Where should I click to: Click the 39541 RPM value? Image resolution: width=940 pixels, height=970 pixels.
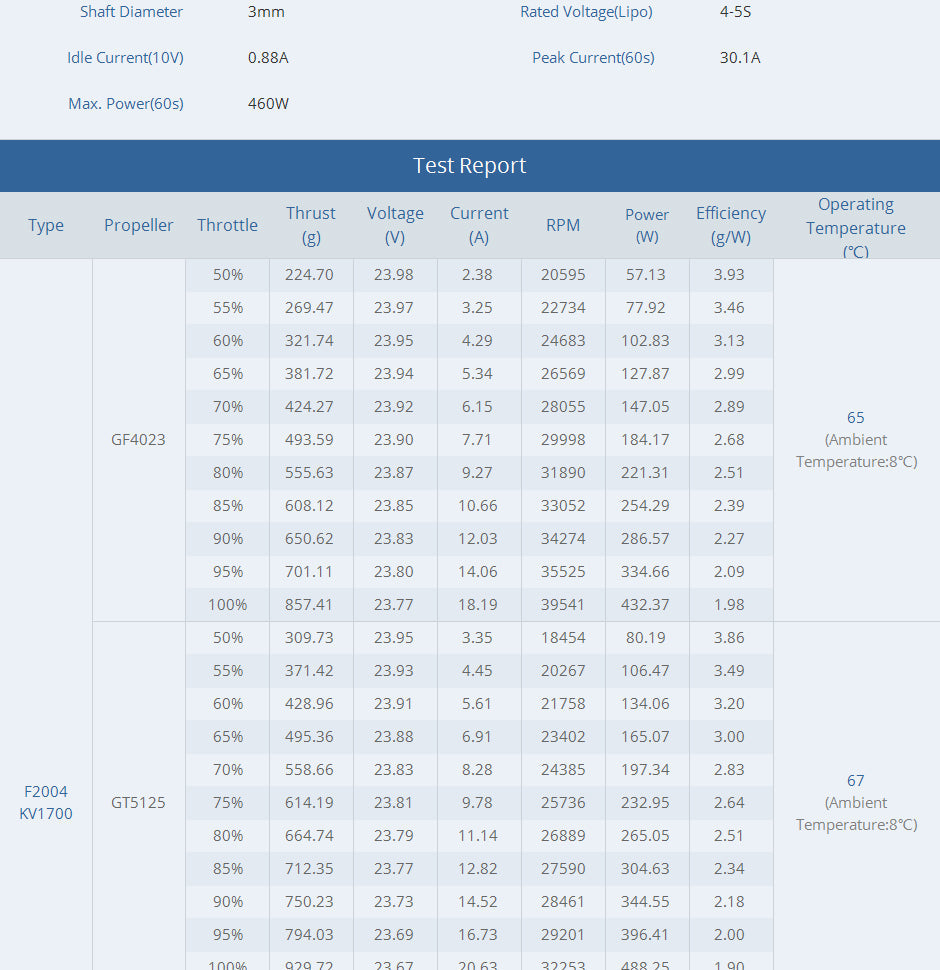(x=563, y=605)
